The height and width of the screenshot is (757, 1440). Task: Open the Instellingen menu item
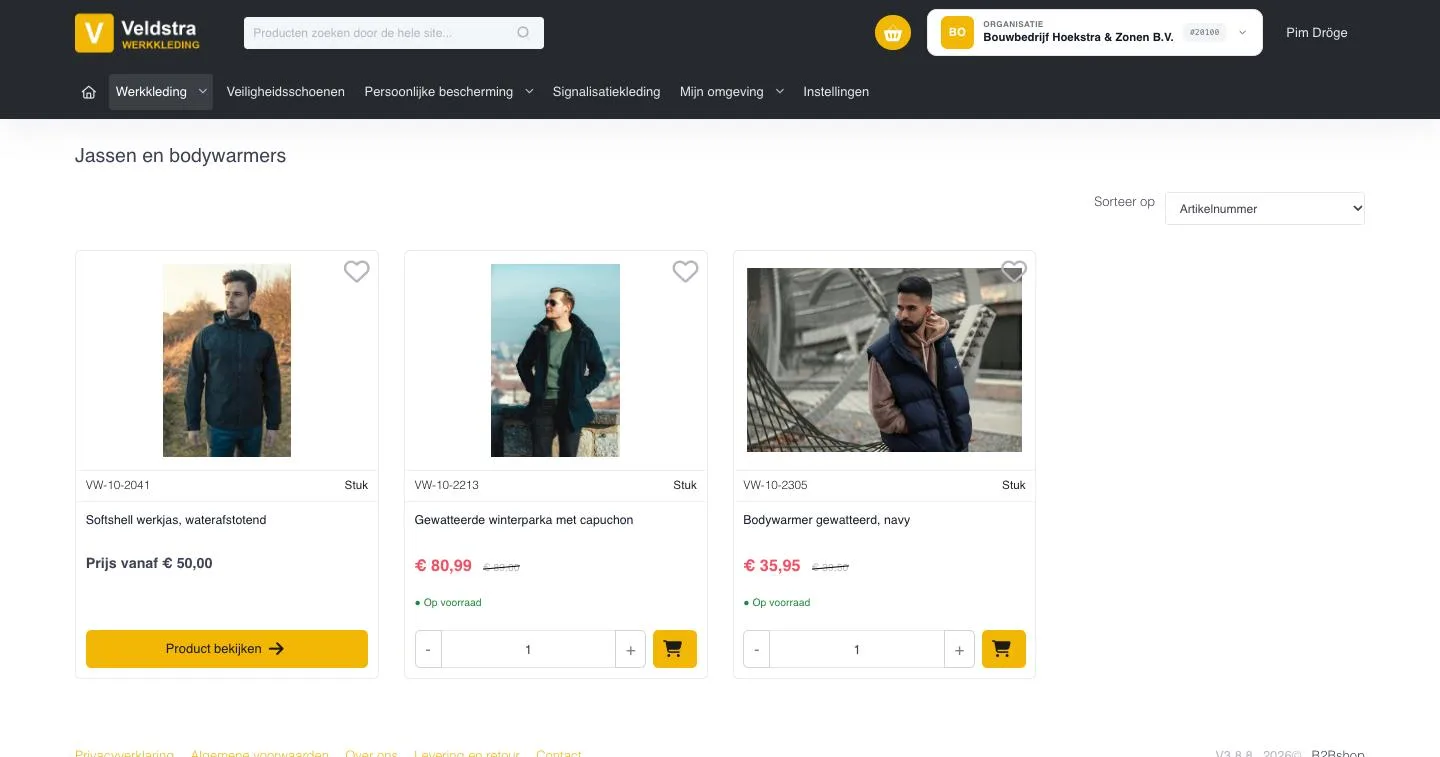[836, 92]
